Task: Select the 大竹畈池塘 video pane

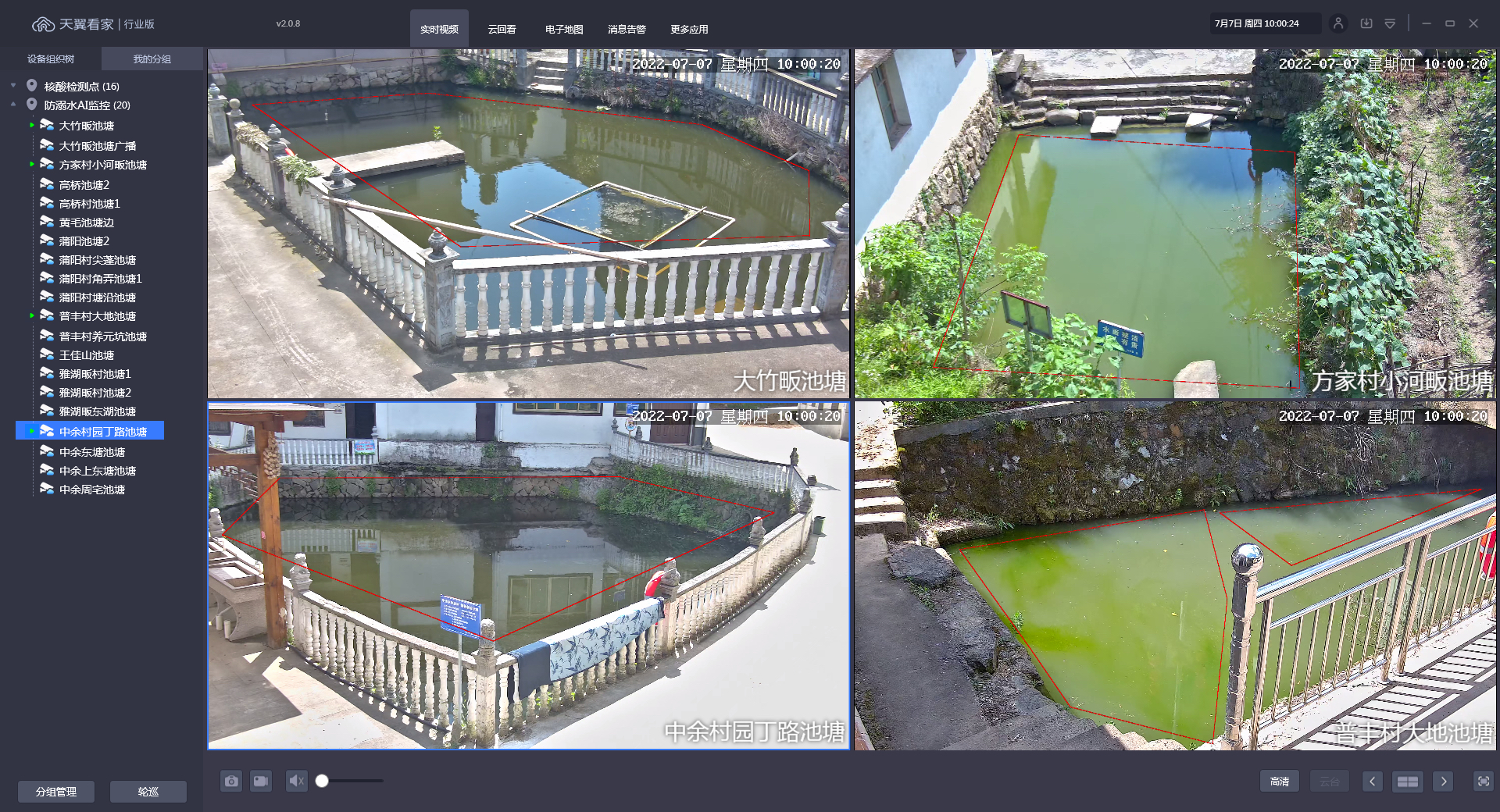Action: (528, 224)
